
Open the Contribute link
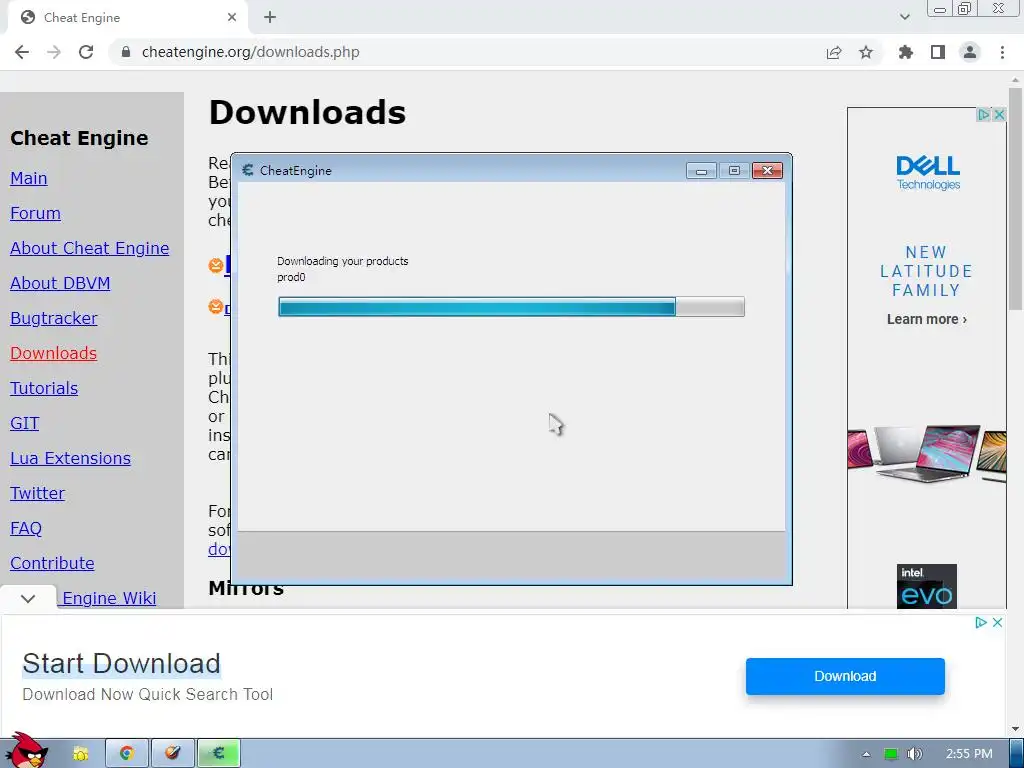tap(52, 563)
